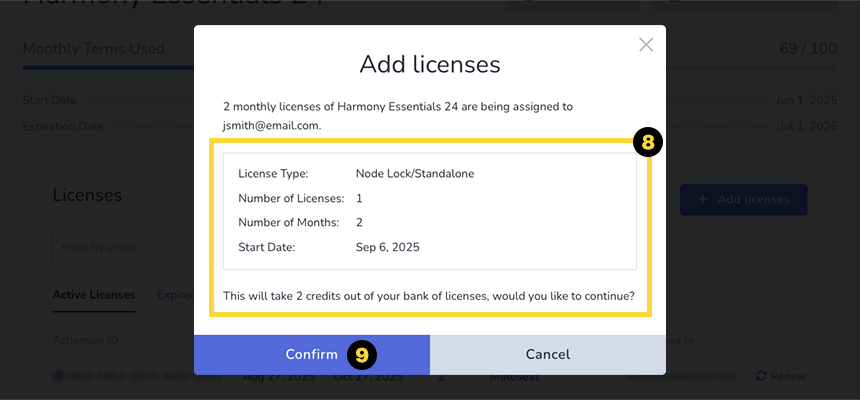Click the Renew refresh icon
The height and width of the screenshot is (400, 860).
(x=762, y=376)
